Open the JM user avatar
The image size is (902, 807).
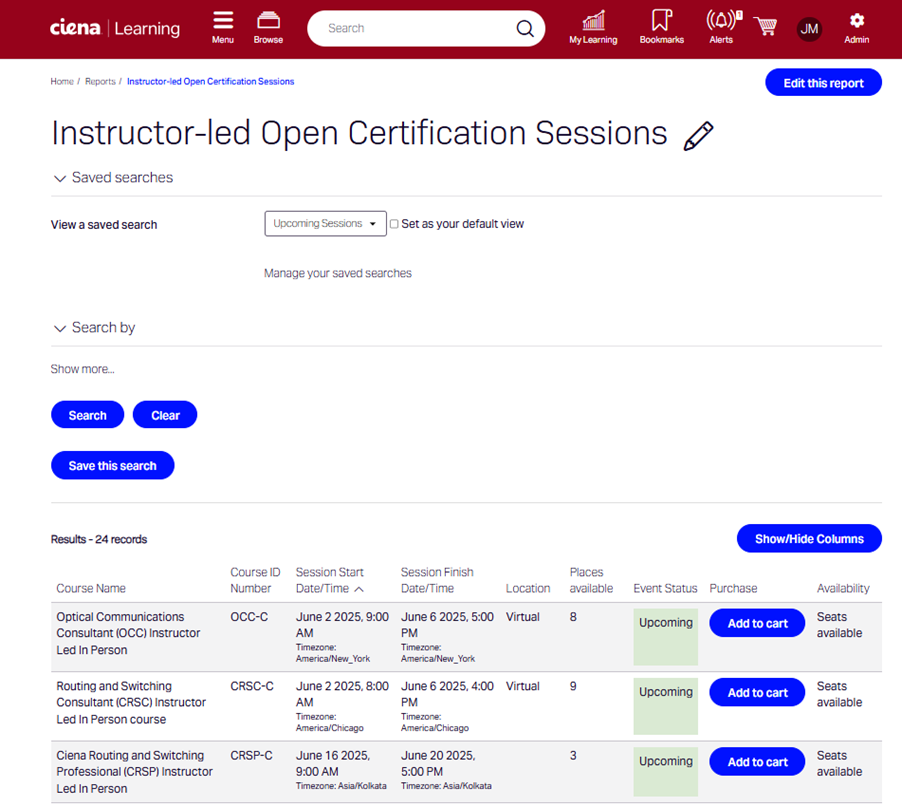[x=809, y=29]
